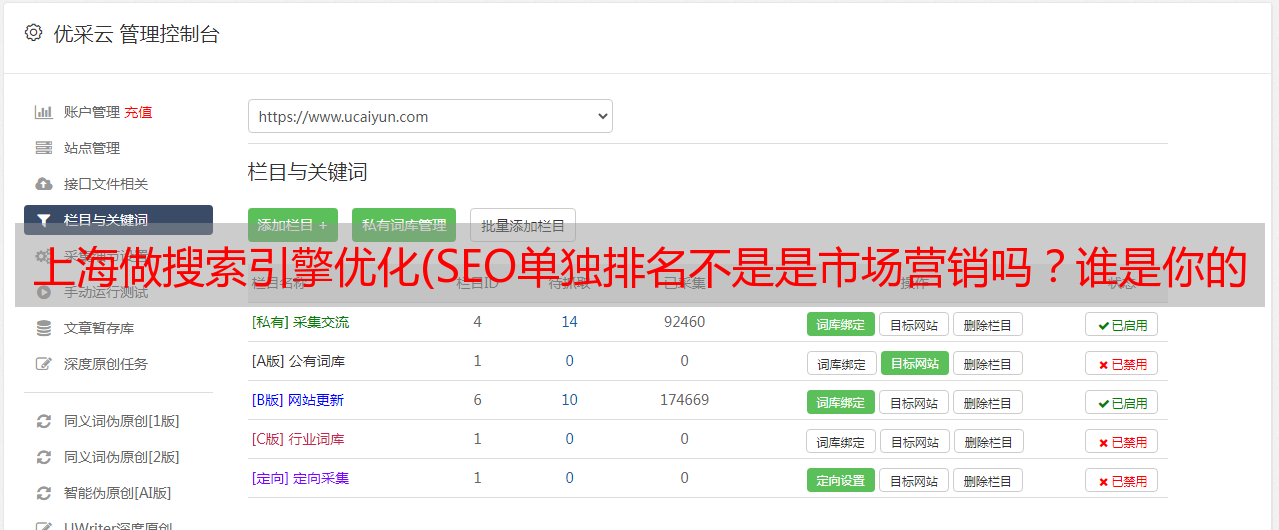Click 词库绑定 in the 公有词库 row

841,363
